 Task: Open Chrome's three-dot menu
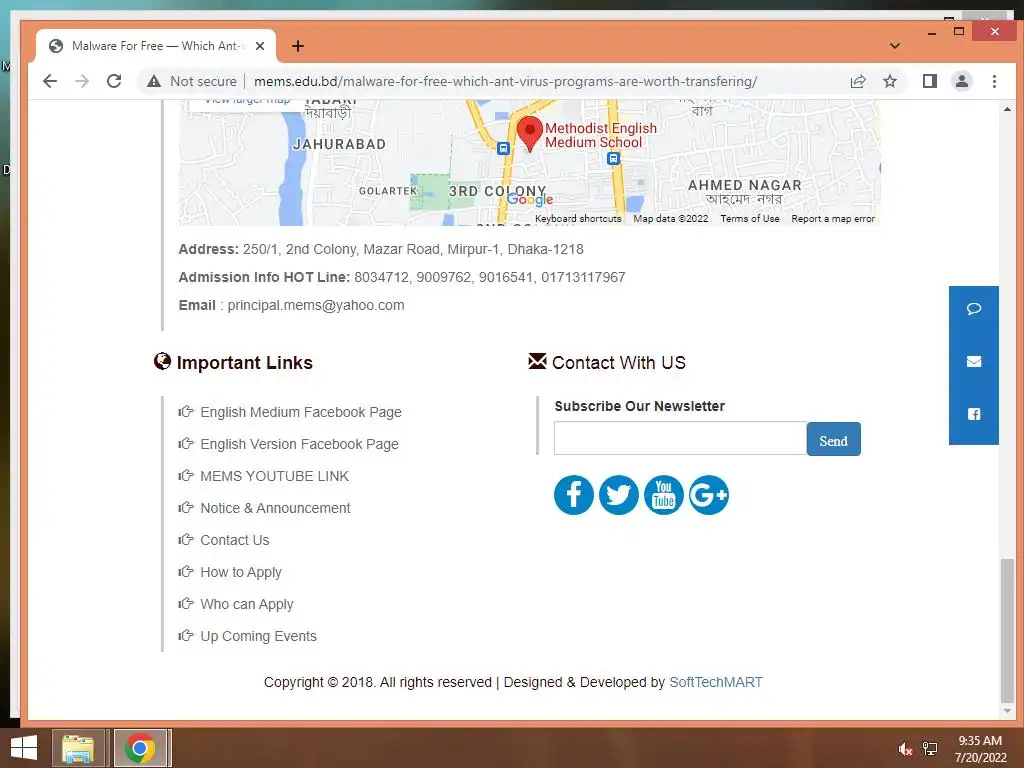pos(994,81)
